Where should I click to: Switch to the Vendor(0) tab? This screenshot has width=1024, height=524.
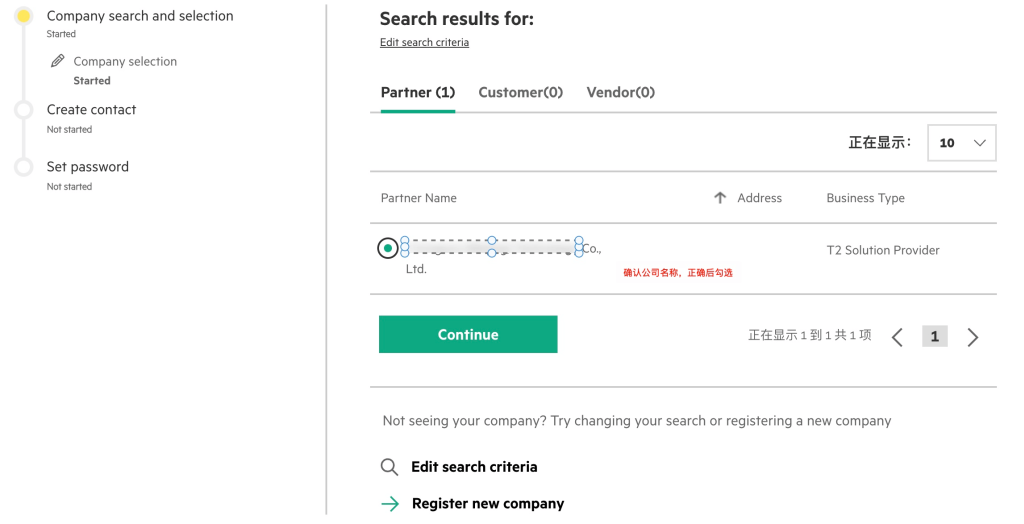620,92
